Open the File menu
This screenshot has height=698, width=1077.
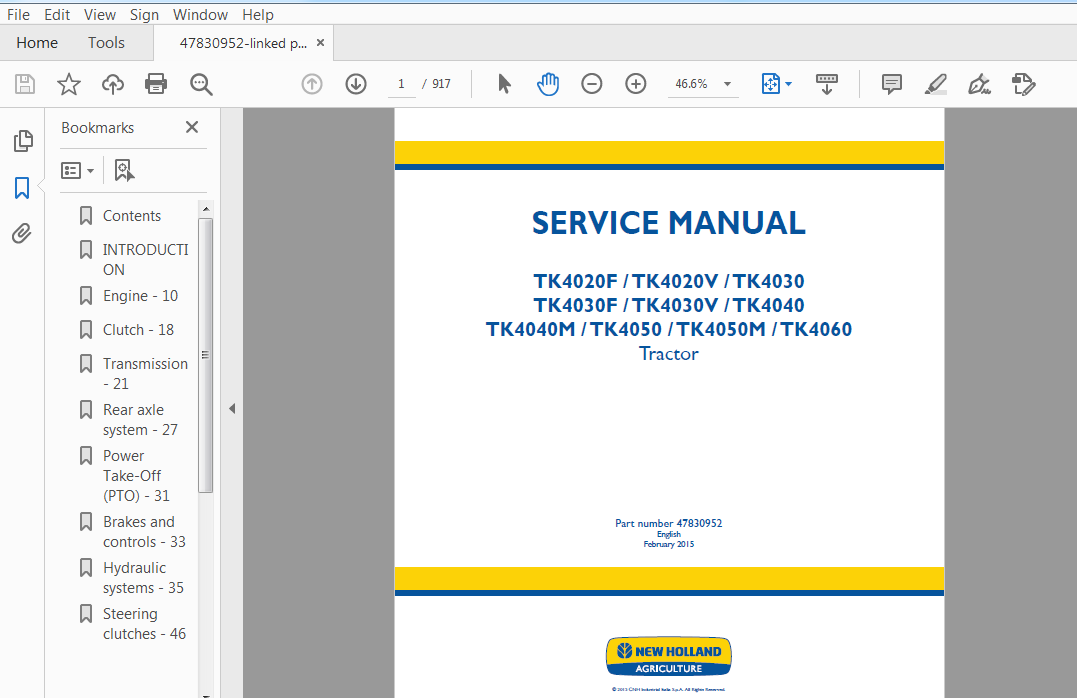click(18, 14)
